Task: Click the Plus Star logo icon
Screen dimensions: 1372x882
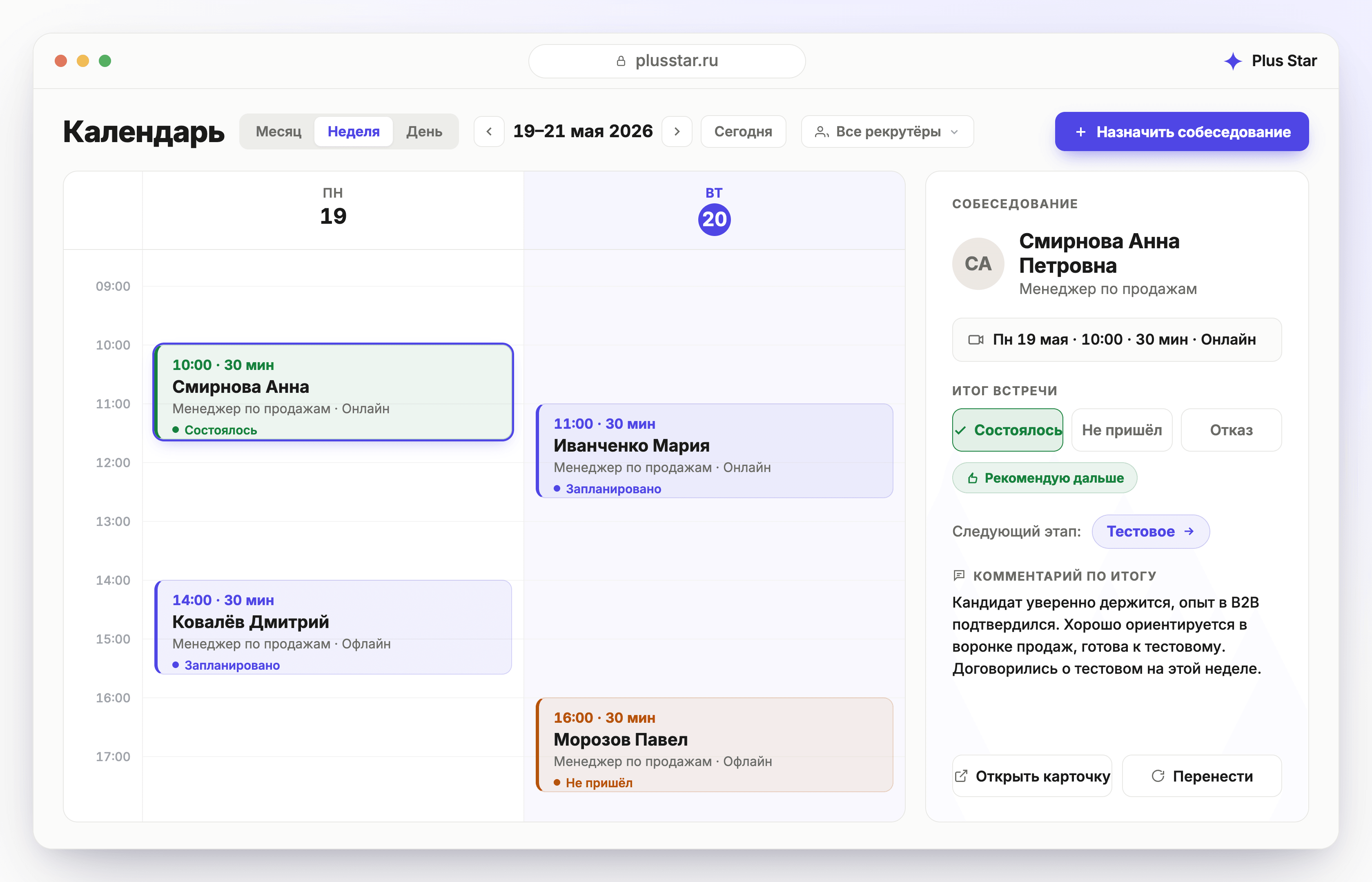Action: click(x=1232, y=61)
